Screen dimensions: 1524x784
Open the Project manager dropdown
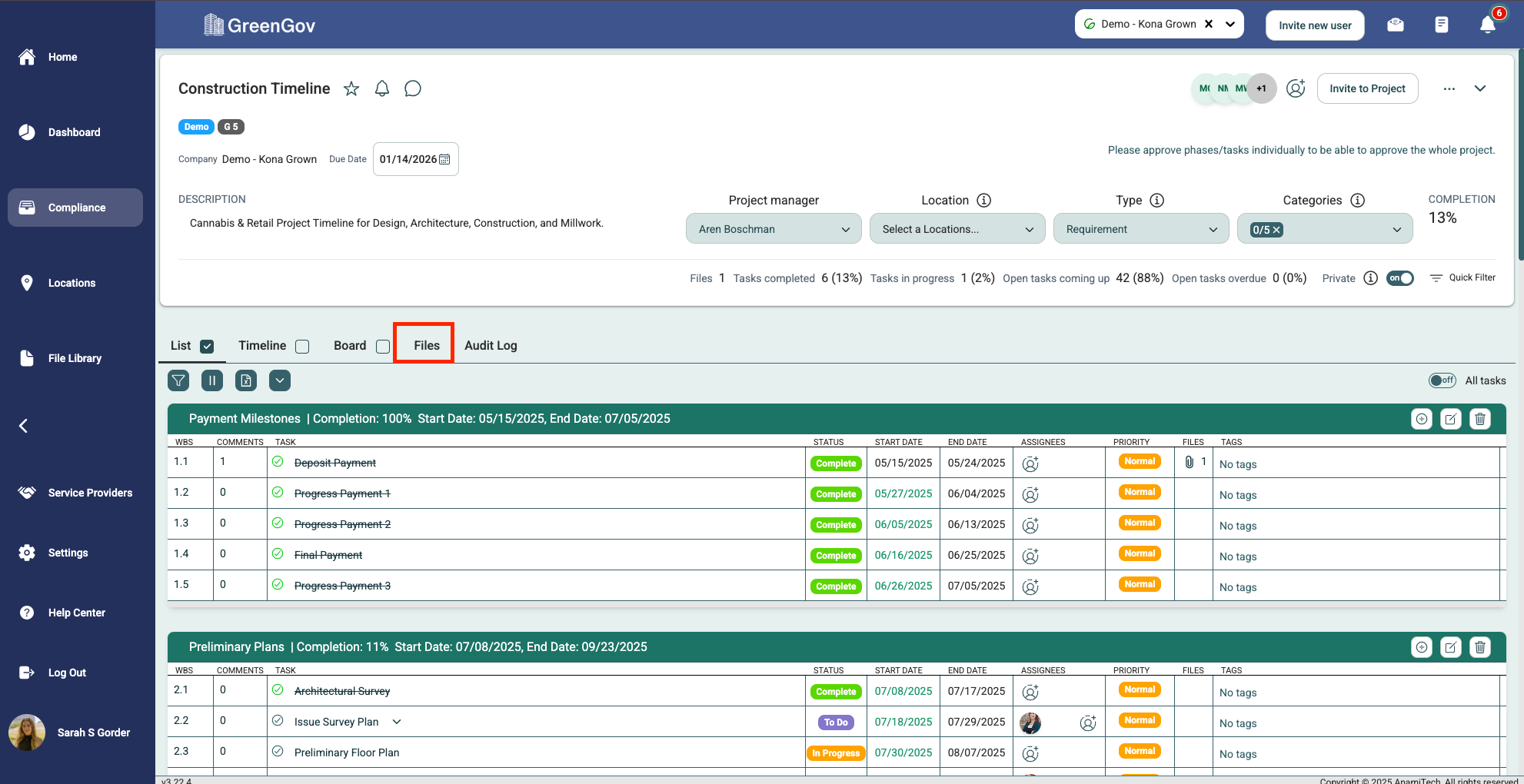[773, 229]
